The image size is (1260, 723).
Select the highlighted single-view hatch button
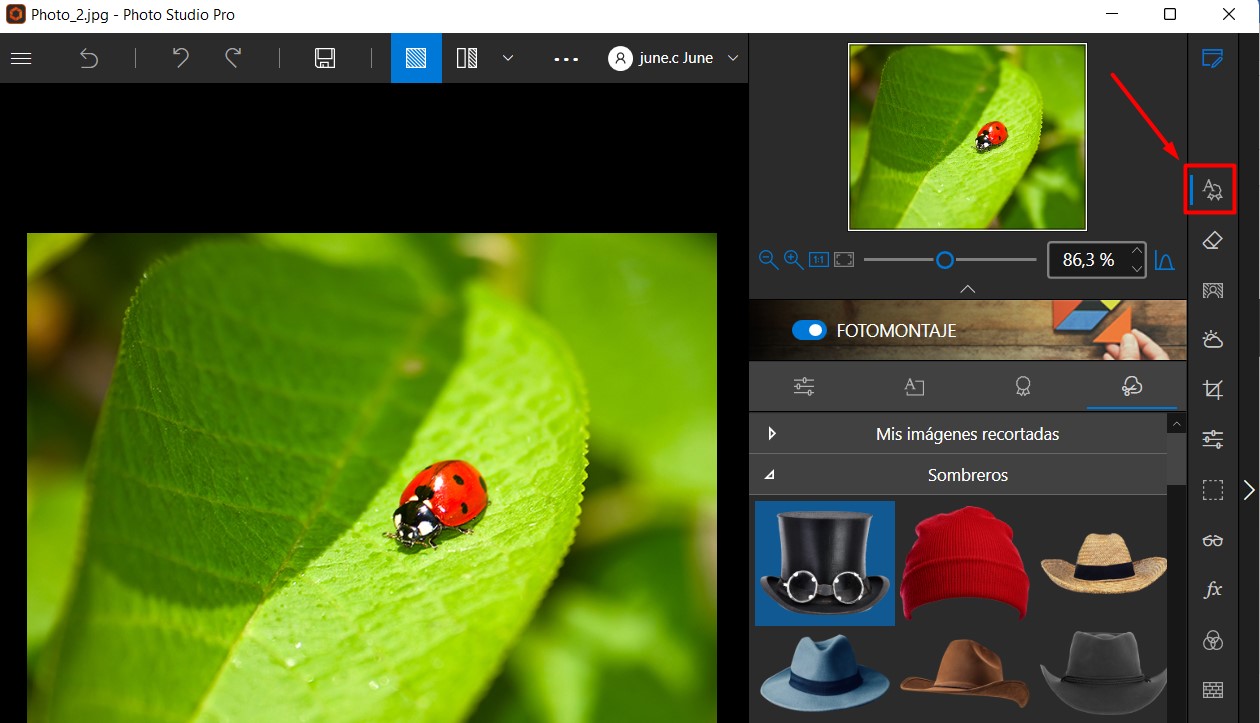pos(416,58)
